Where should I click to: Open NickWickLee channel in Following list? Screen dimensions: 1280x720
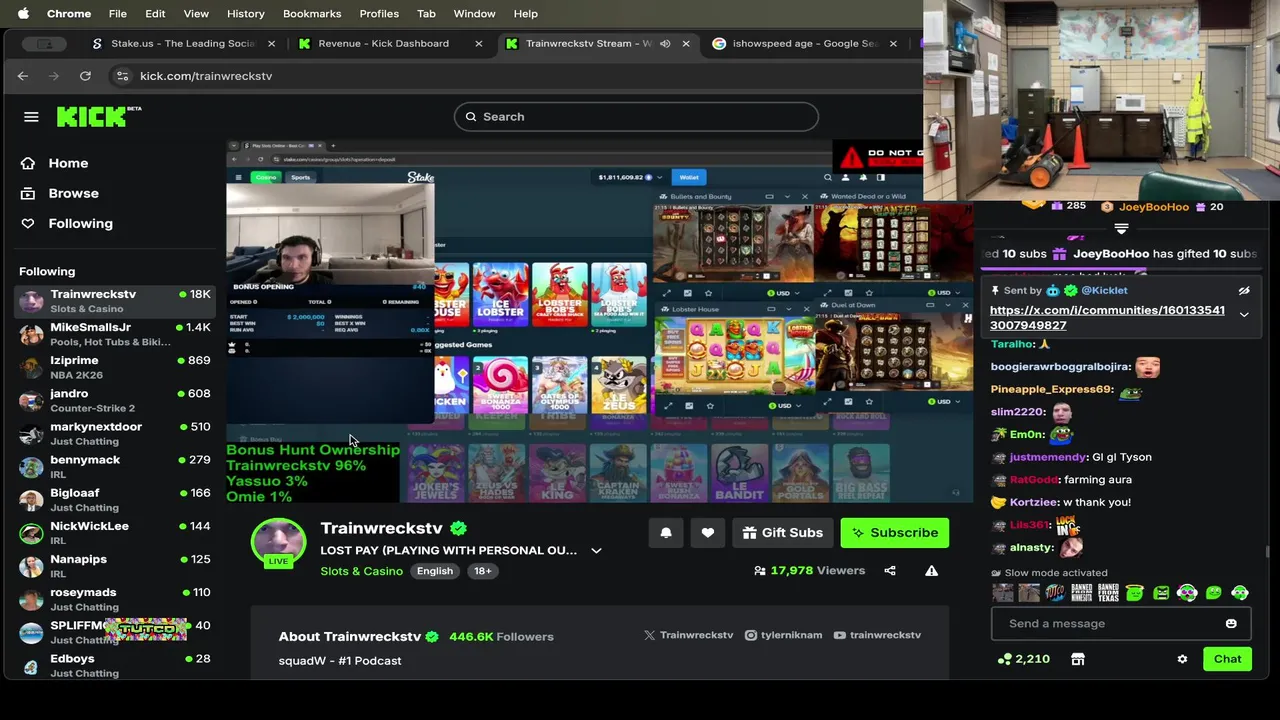[115, 532]
